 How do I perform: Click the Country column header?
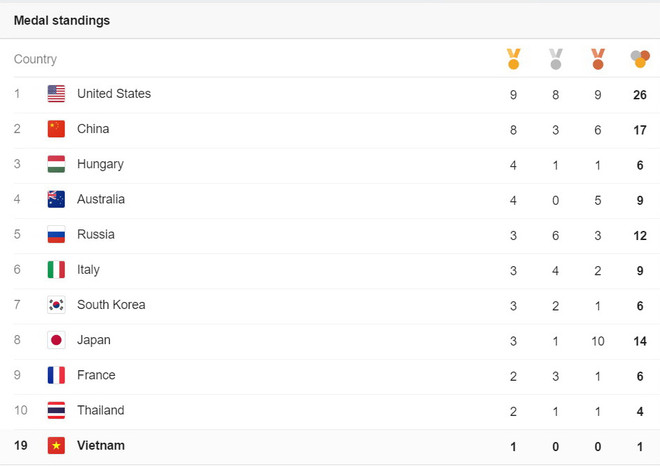[35, 59]
